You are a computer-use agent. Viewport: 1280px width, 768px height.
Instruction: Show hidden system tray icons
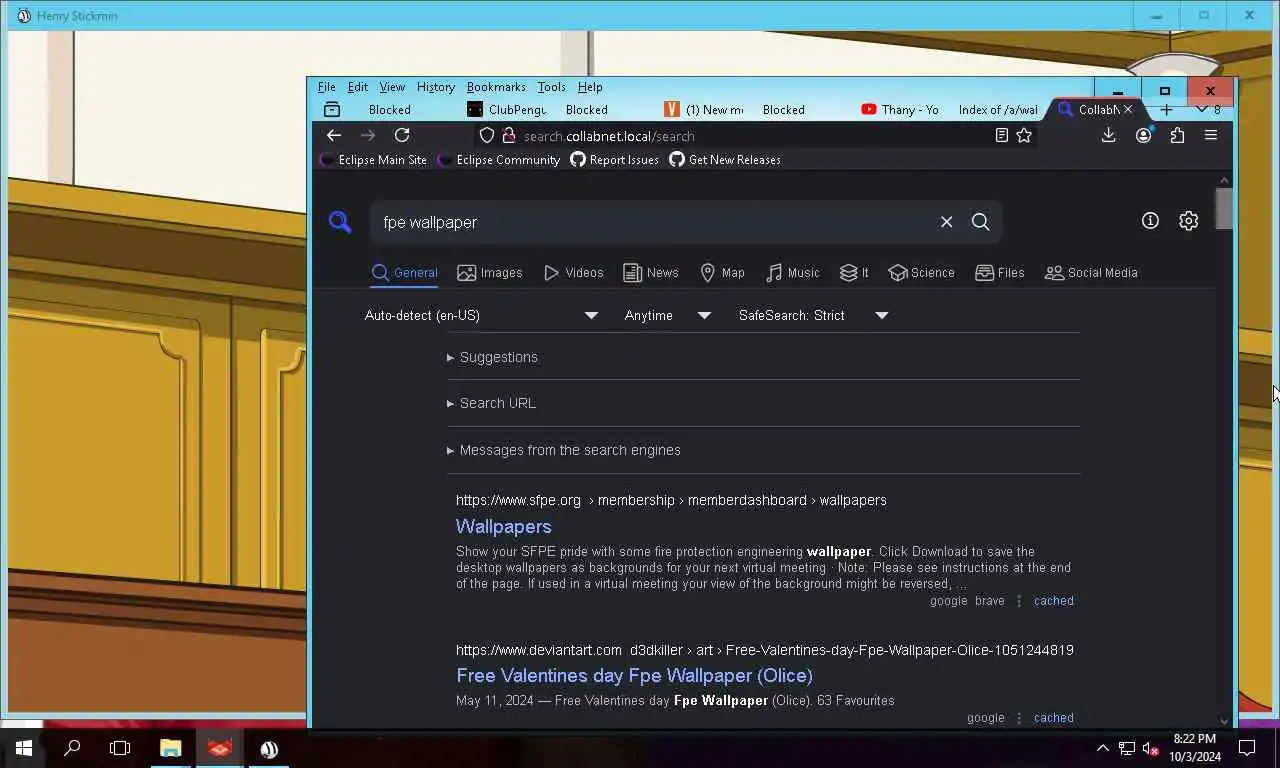pos(1102,748)
